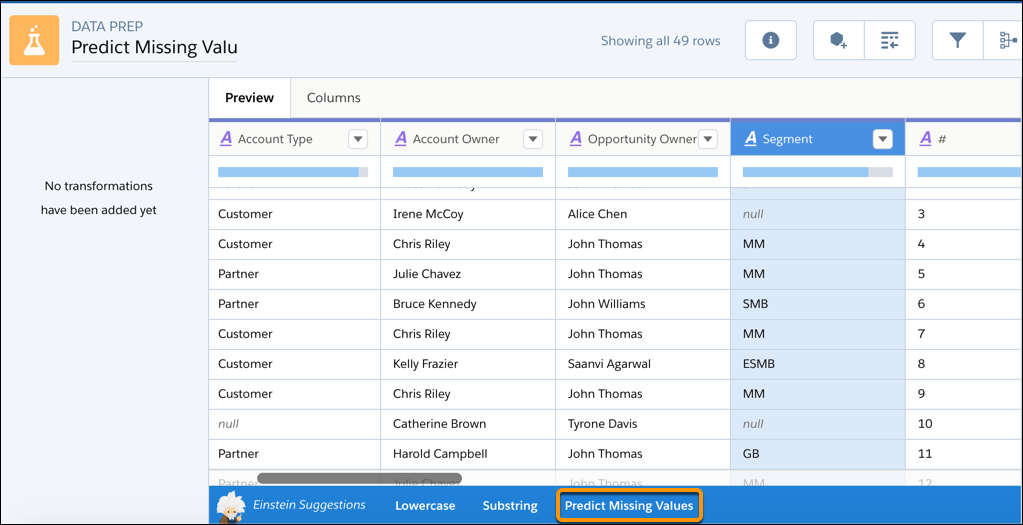Click the text type icon for # column

(926, 138)
